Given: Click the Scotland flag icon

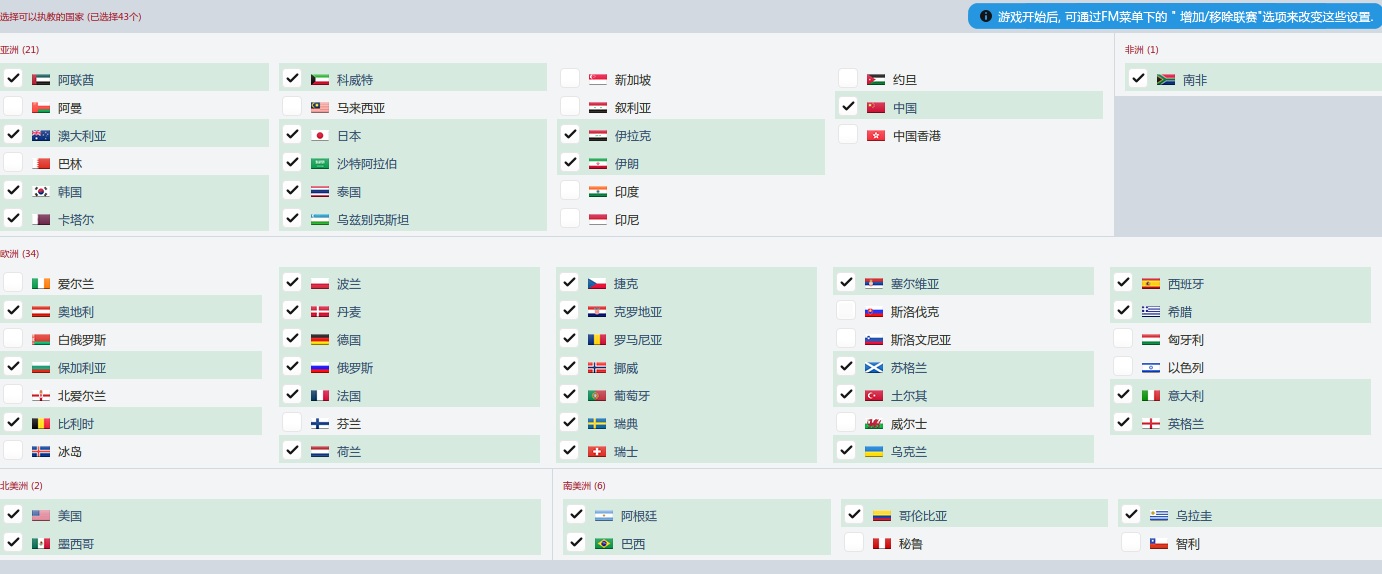Looking at the screenshot, I should 874,368.
